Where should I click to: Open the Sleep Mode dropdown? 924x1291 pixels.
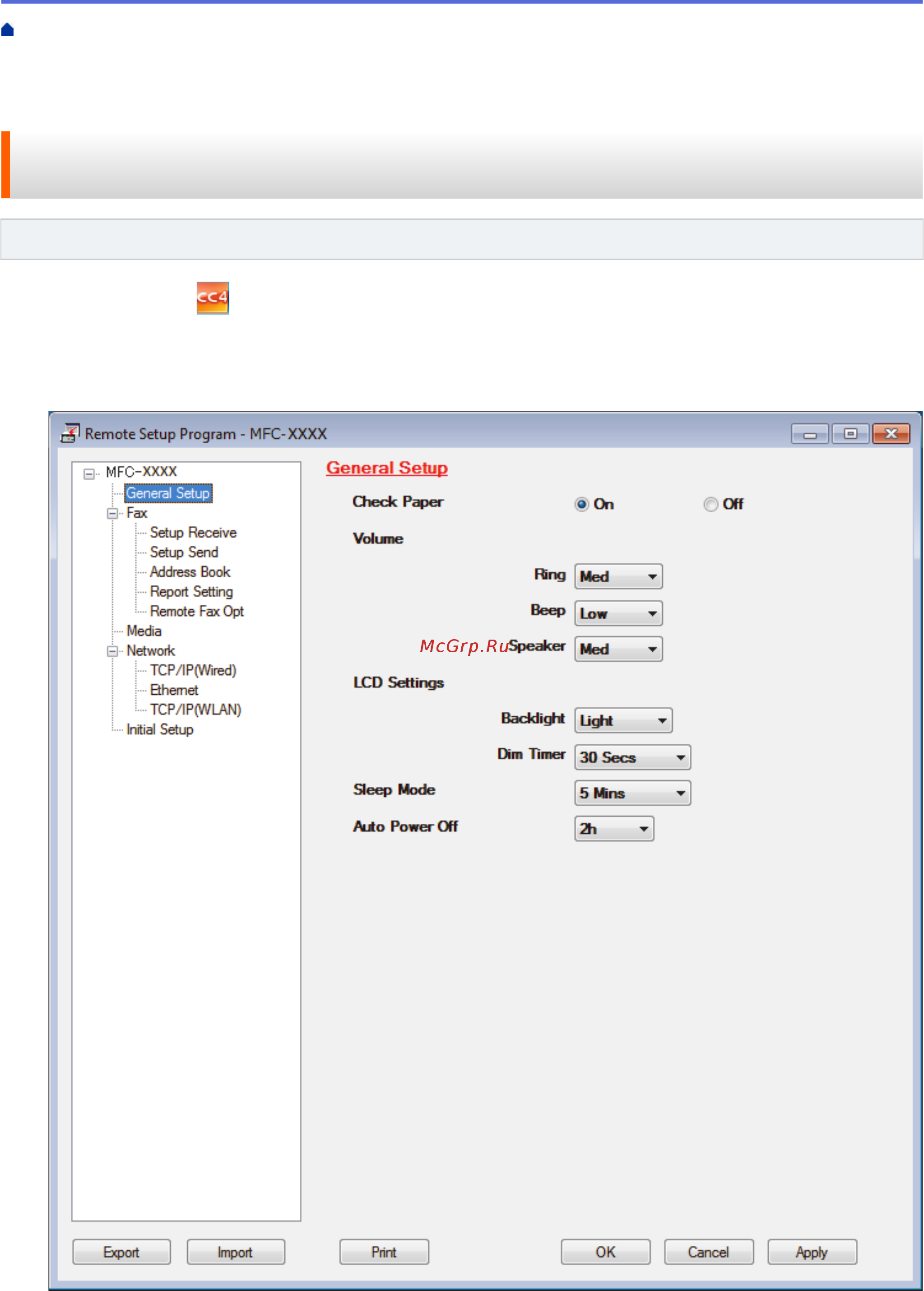tap(632, 793)
